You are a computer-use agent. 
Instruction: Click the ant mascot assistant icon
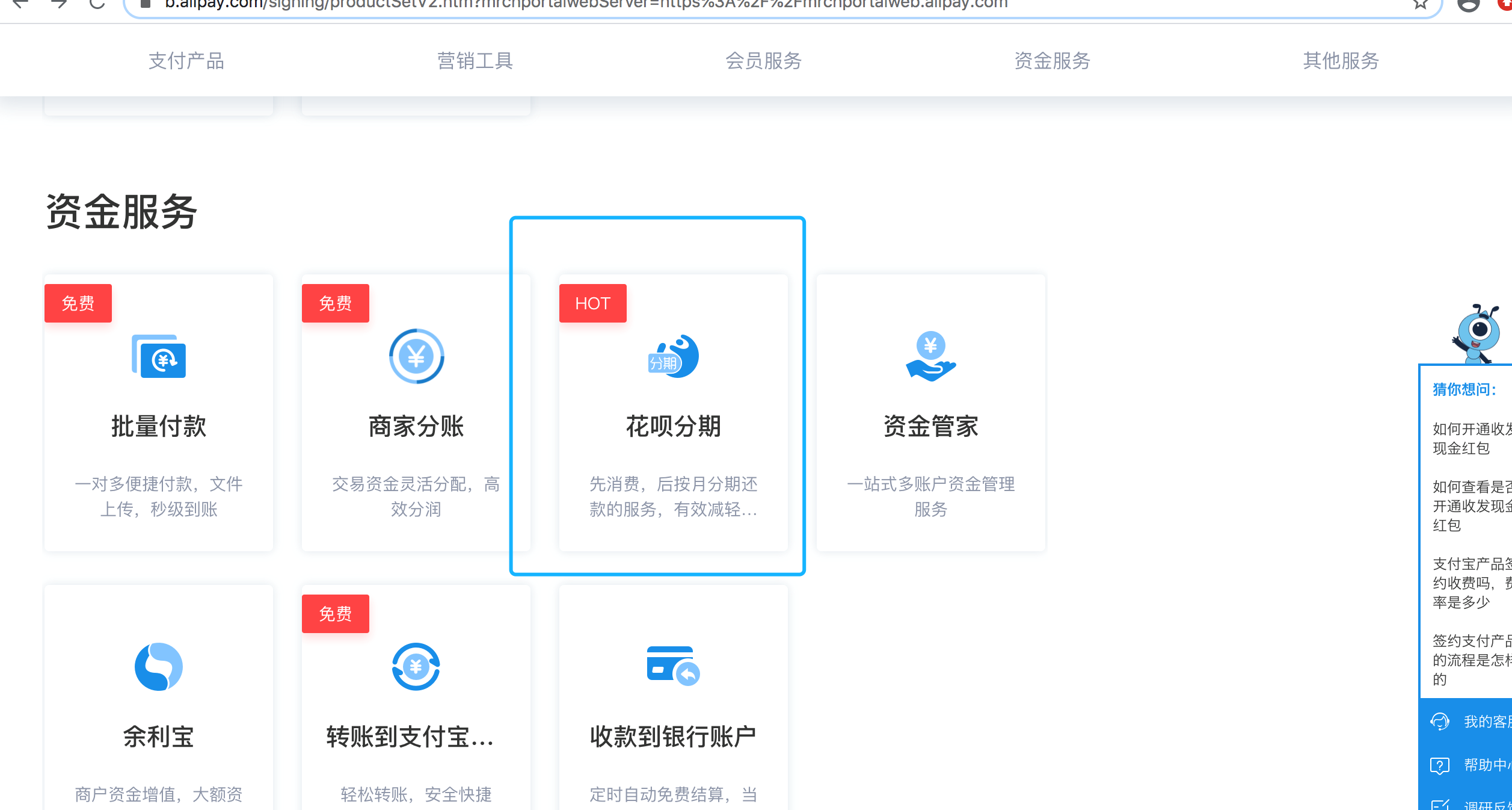(x=1477, y=333)
